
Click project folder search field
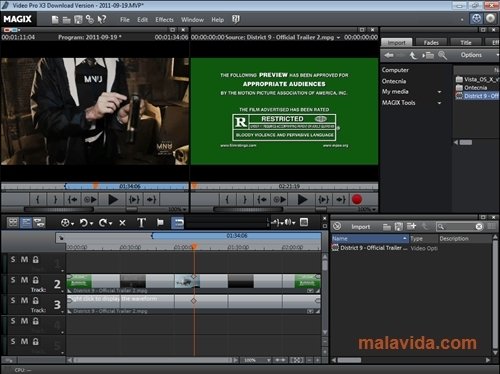tap(460, 227)
